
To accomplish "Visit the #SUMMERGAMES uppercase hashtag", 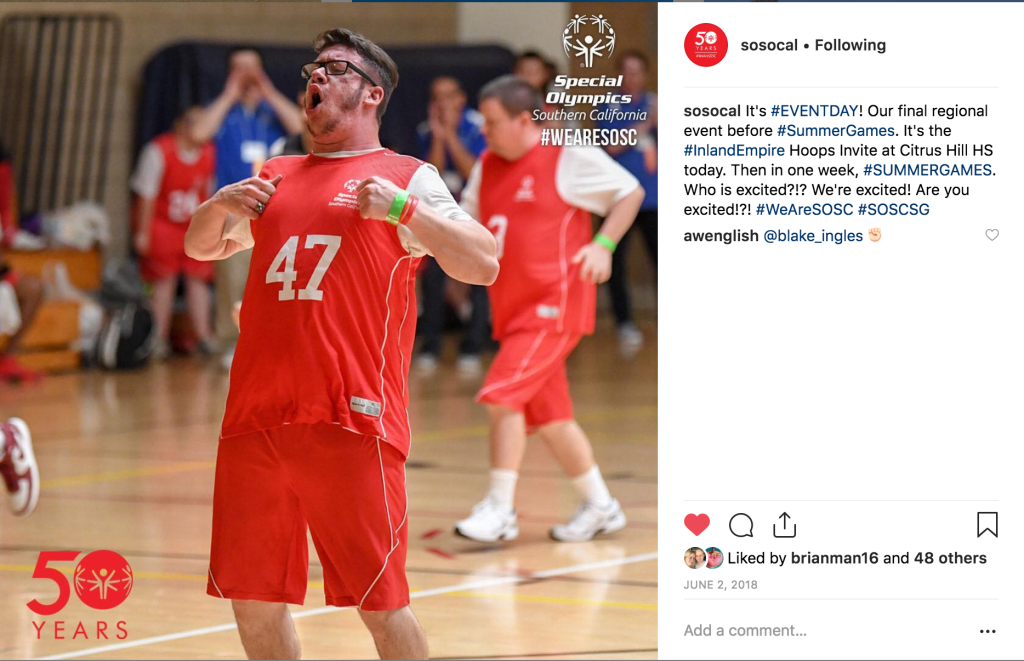I will pos(927,170).
